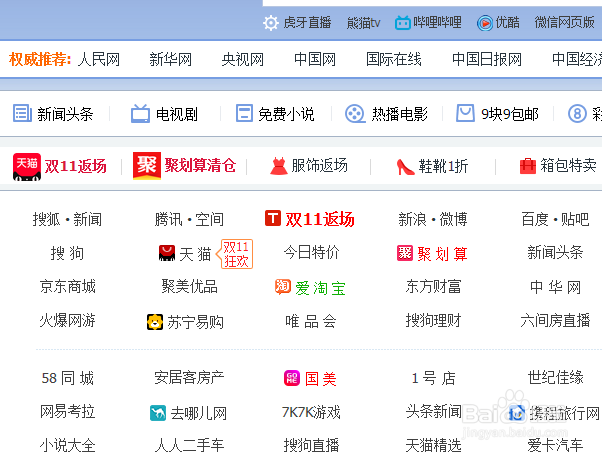The width and height of the screenshot is (602, 454).
Task: Click the pink 聚划算 icon in grid
Action: 405,253
